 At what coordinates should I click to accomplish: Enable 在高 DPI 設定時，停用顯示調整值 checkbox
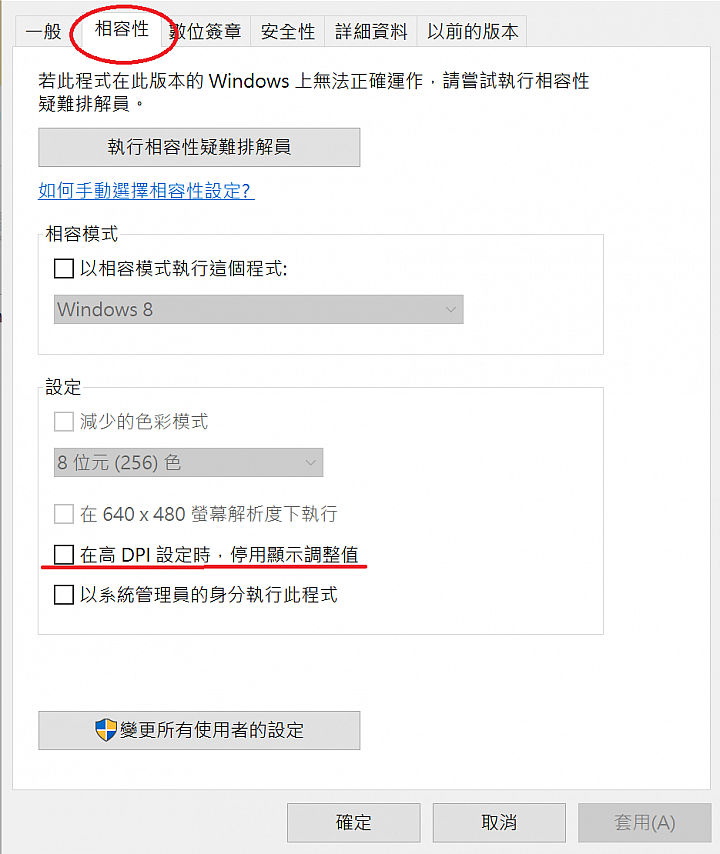64,554
